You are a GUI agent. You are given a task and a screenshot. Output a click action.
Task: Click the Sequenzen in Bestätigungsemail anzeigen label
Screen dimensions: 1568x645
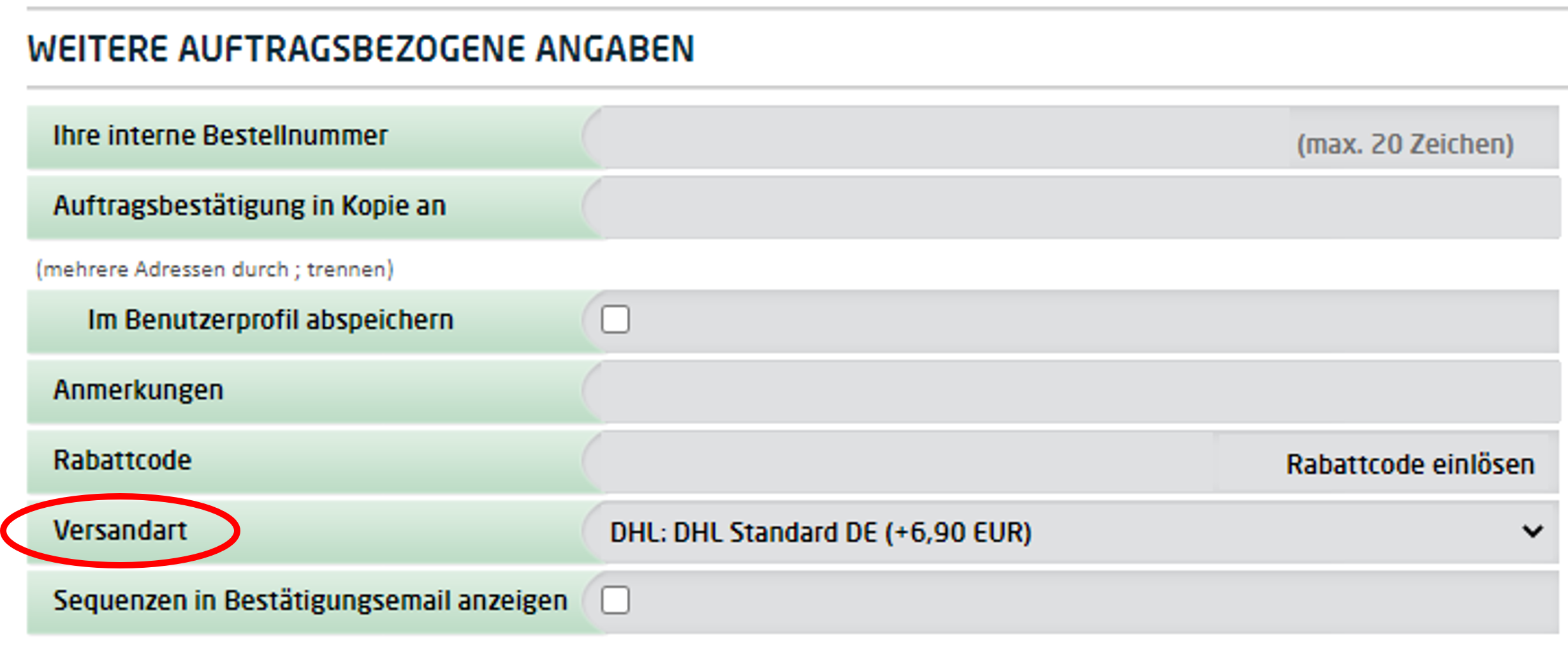[x=310, y=601]
